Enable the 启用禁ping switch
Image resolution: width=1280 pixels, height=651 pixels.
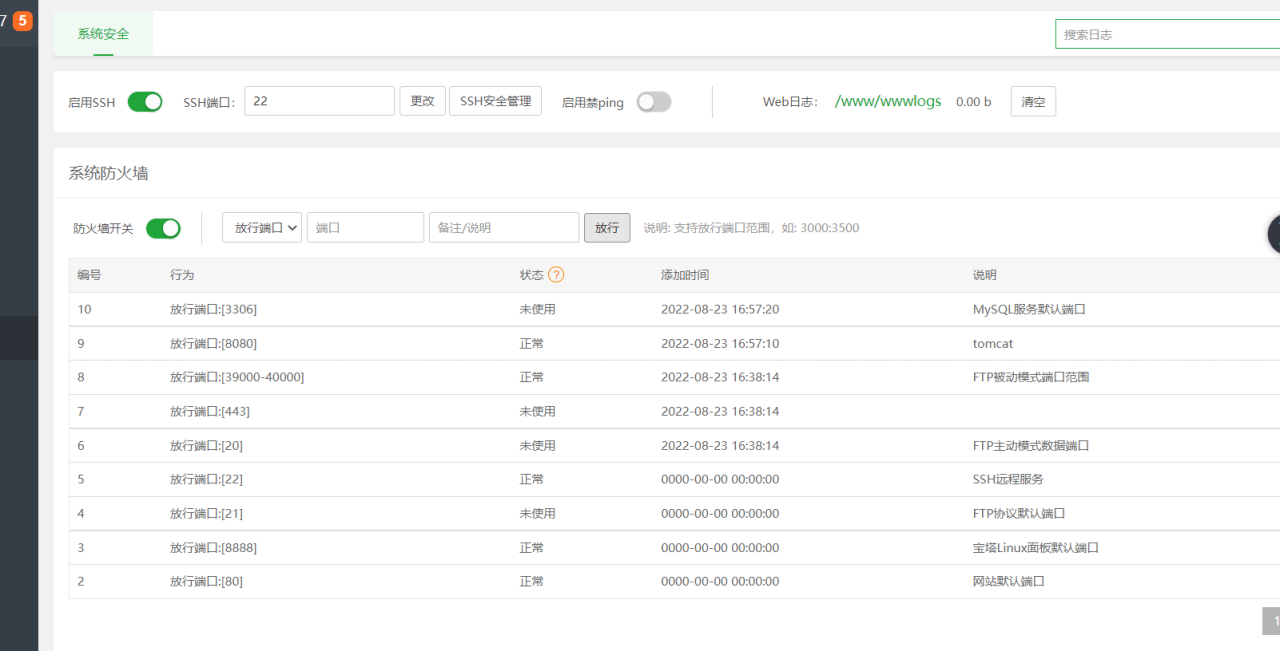[x=654, y=102]
